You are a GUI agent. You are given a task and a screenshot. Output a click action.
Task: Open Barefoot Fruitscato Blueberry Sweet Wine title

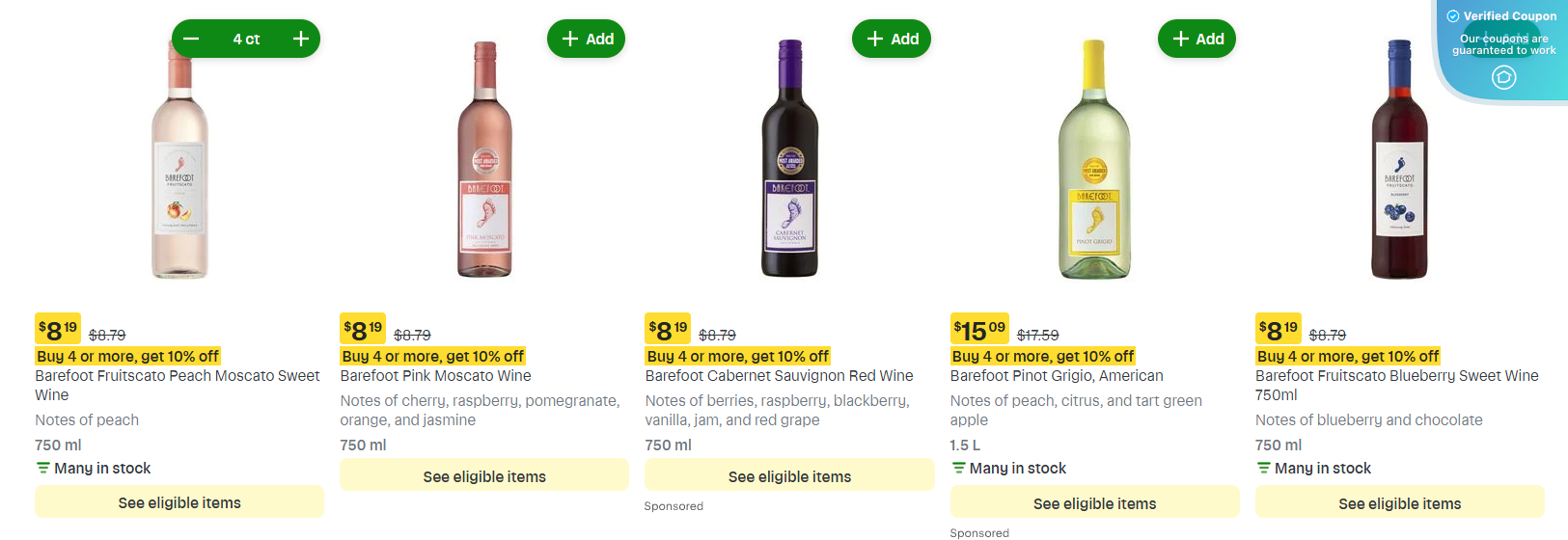pyautogui.click(x=1396, y=376)
